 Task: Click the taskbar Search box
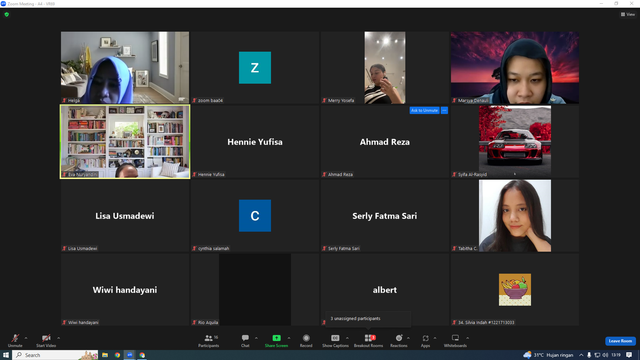coord(55,355)
